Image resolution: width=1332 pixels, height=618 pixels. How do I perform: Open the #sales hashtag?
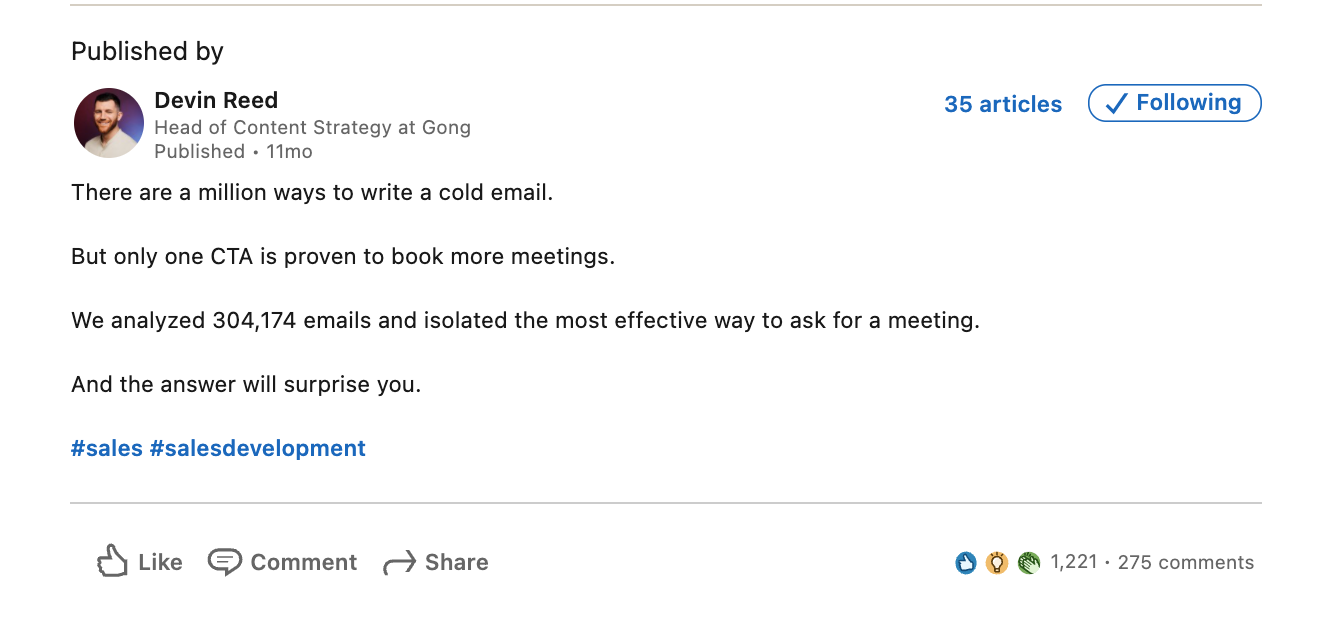107,448
